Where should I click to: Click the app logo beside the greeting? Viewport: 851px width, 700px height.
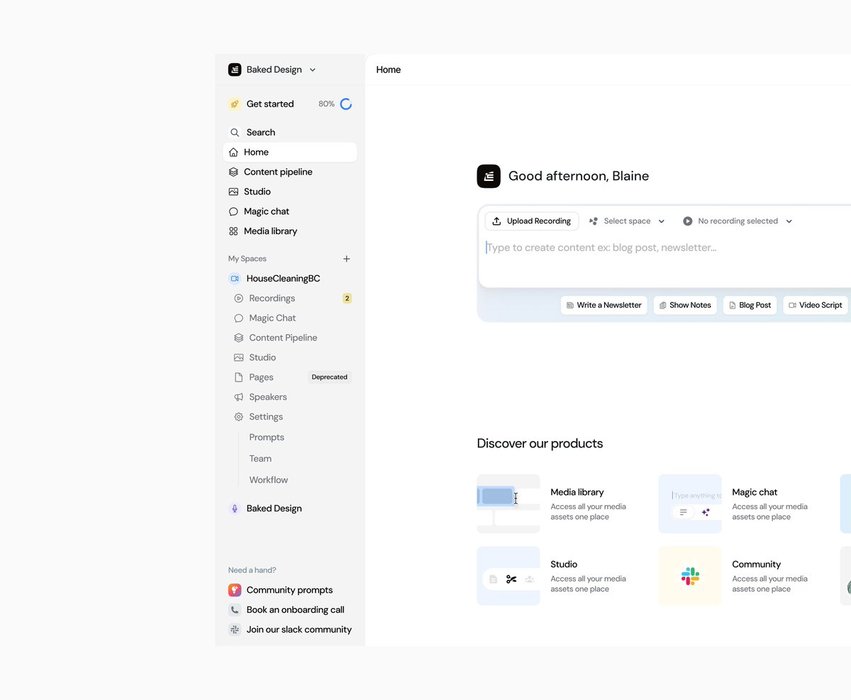[x=488, y=176]
